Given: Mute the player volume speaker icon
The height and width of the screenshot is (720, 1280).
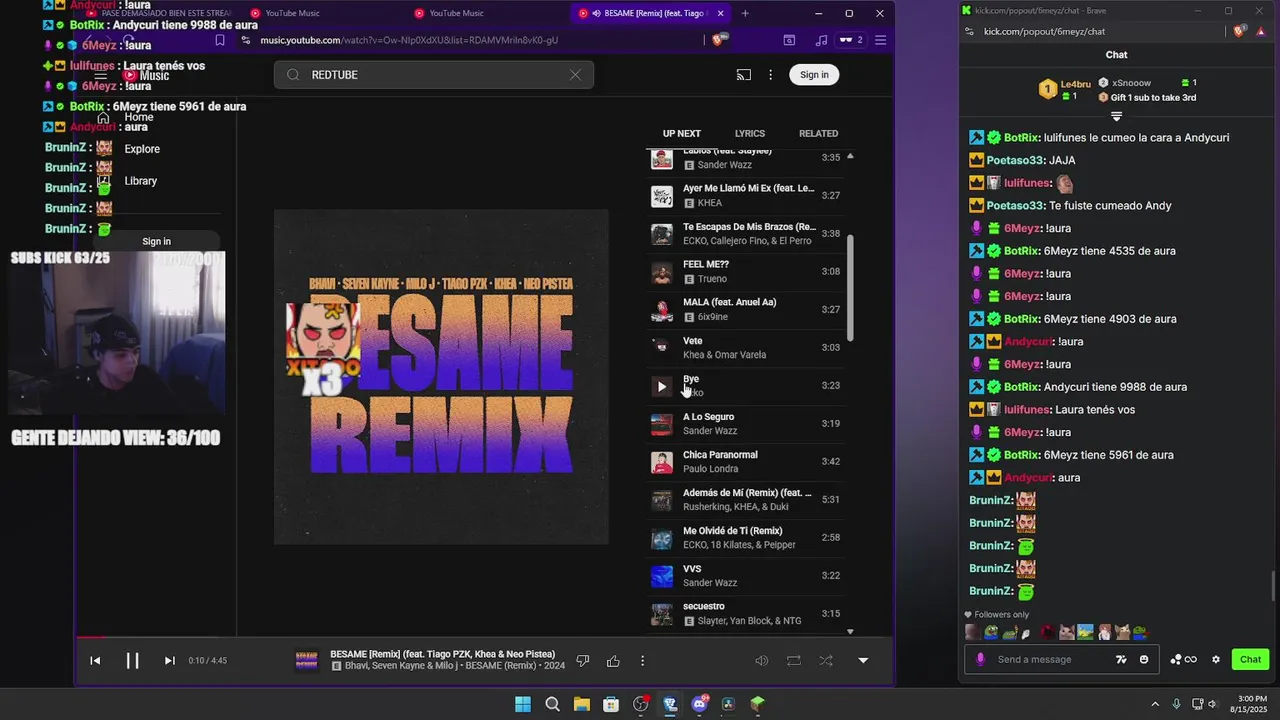Looking at the screenshot, I should 761,660.
